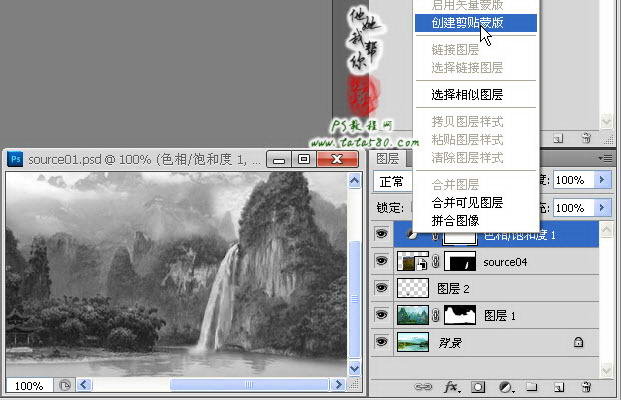
Task: Click the horizontal scrollbar left arrow
Action: point(84,385)
